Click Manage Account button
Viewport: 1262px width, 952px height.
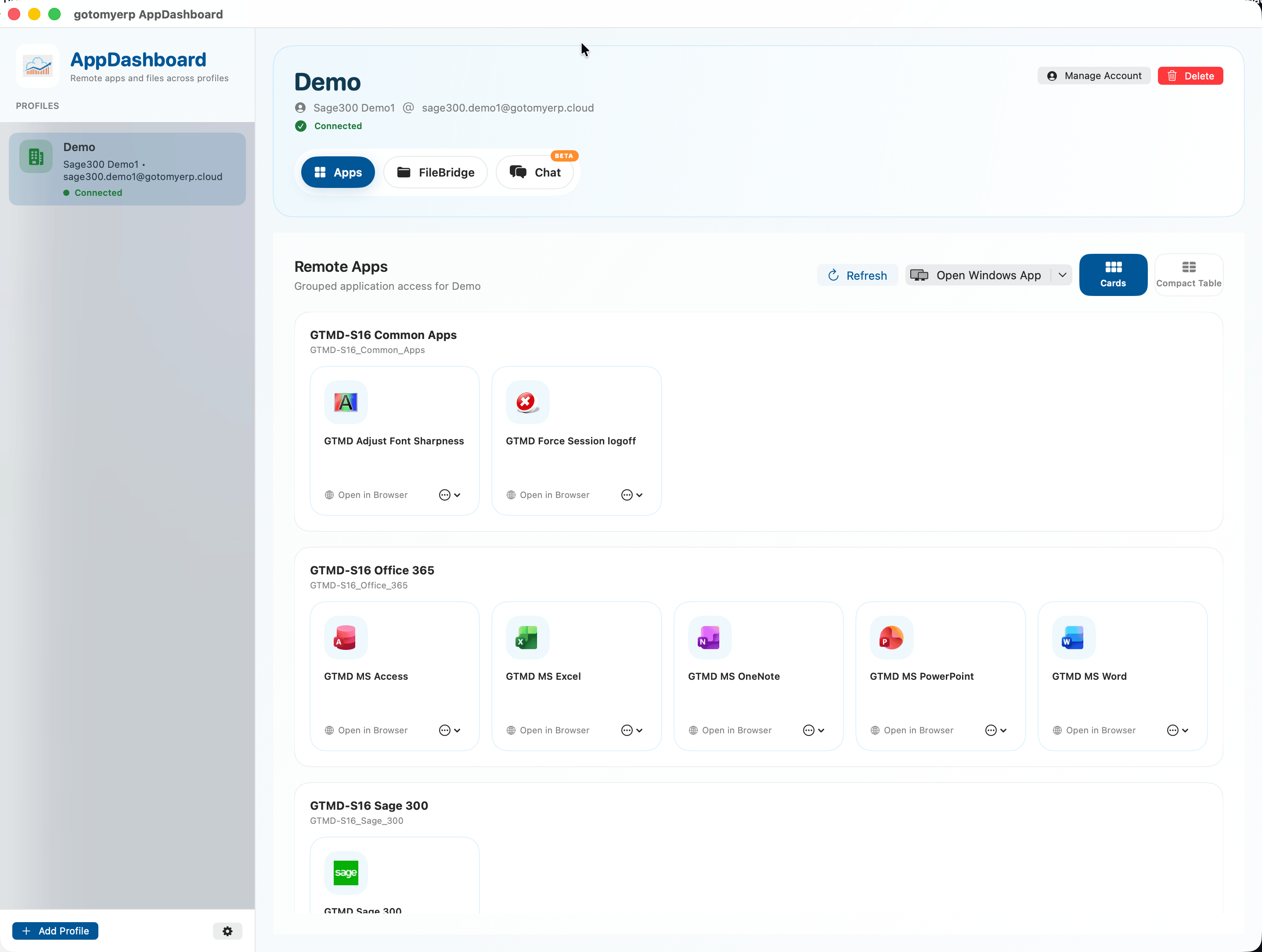[x=1094, y=76]
